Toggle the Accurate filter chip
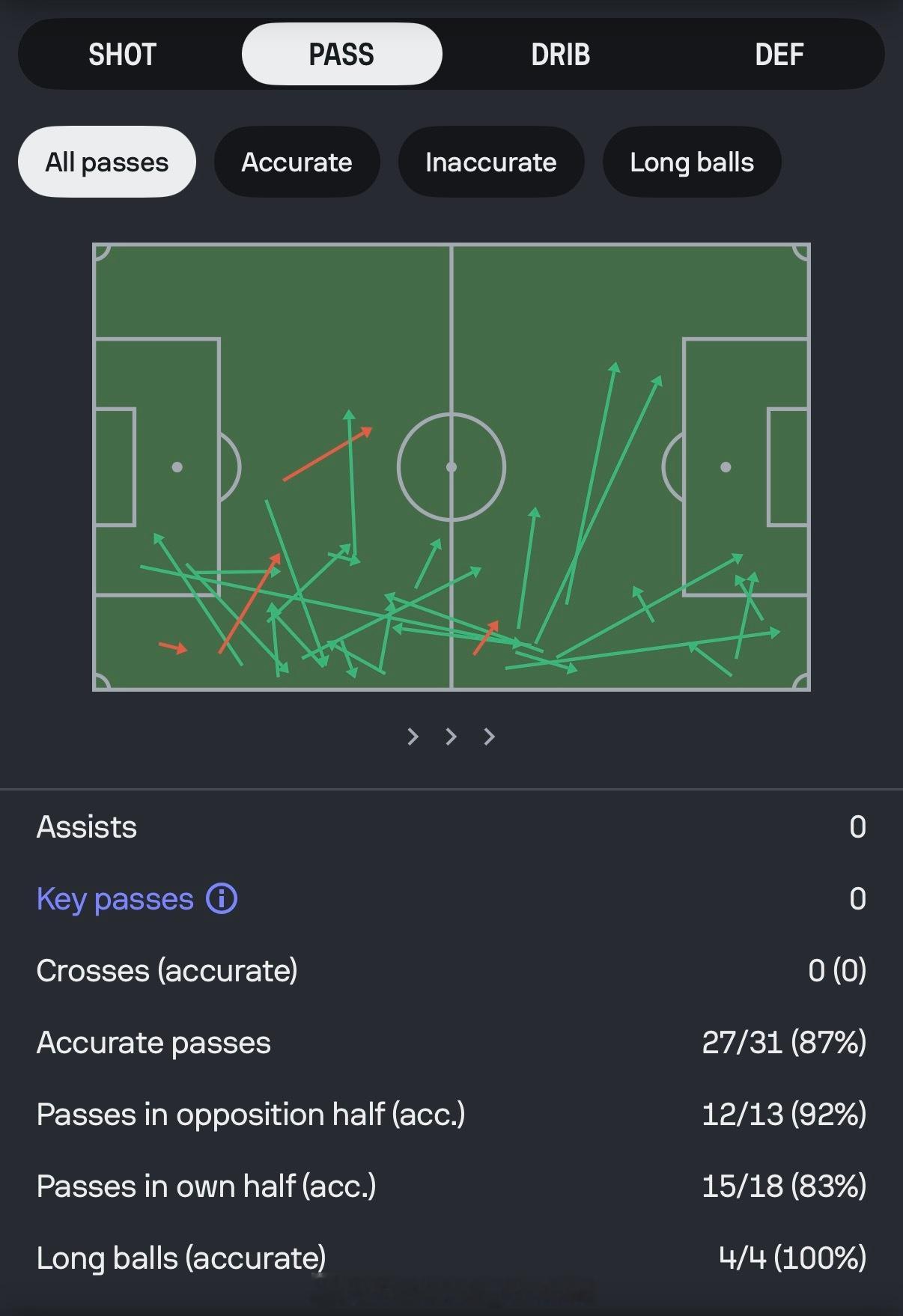Screen dimensions: 903x1316 (x=297, y=162)
